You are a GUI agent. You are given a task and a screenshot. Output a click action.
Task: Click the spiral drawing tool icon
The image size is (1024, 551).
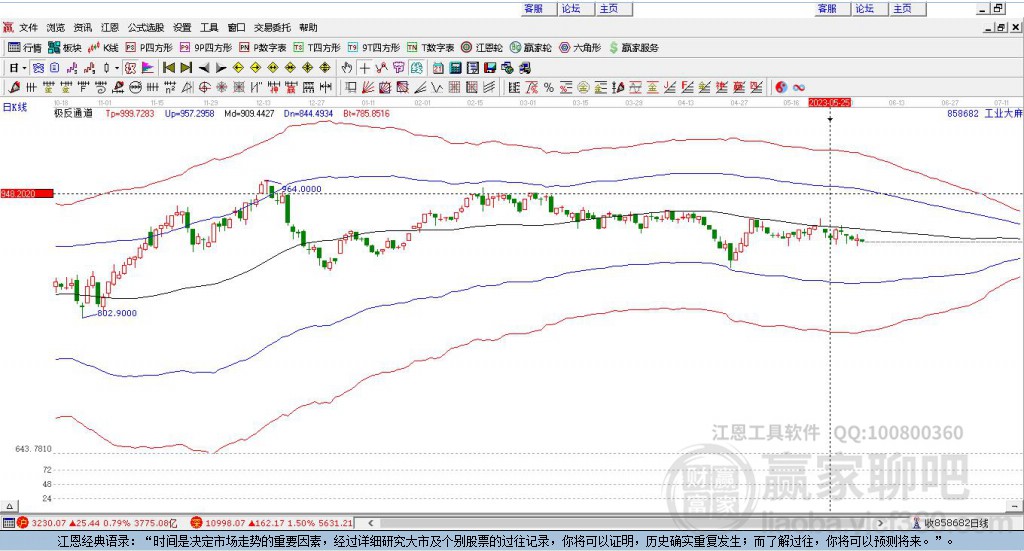[101, 87]
